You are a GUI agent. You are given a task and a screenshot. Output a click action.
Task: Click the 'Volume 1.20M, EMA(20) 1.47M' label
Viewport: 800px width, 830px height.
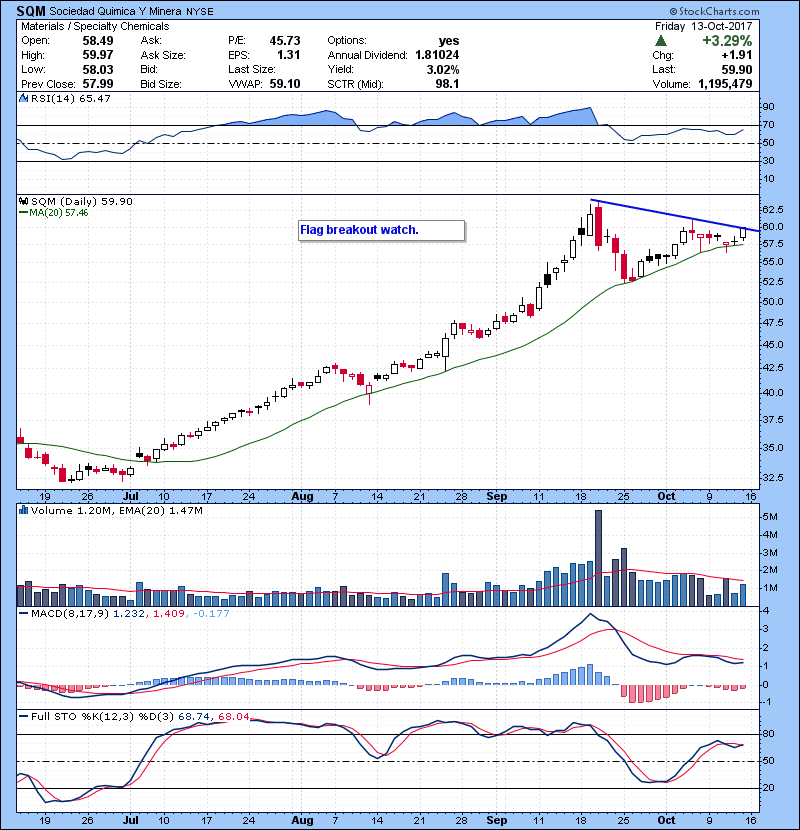point(116,510)
